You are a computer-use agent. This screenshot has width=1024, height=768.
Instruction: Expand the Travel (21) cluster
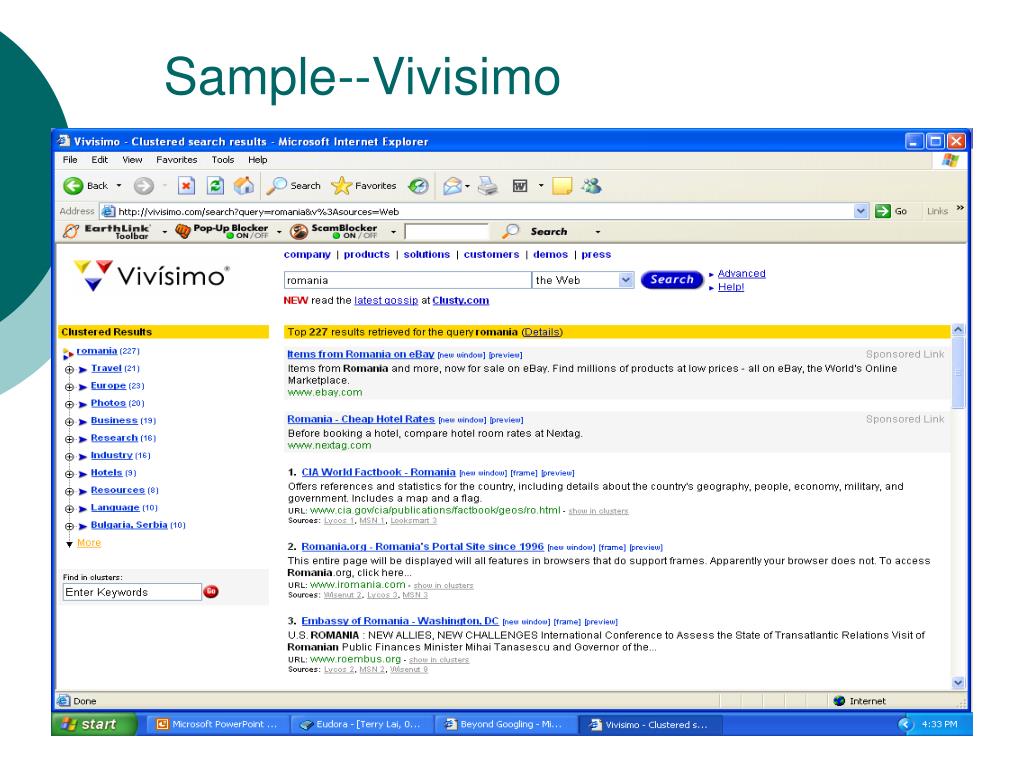[x=69, y=370]
